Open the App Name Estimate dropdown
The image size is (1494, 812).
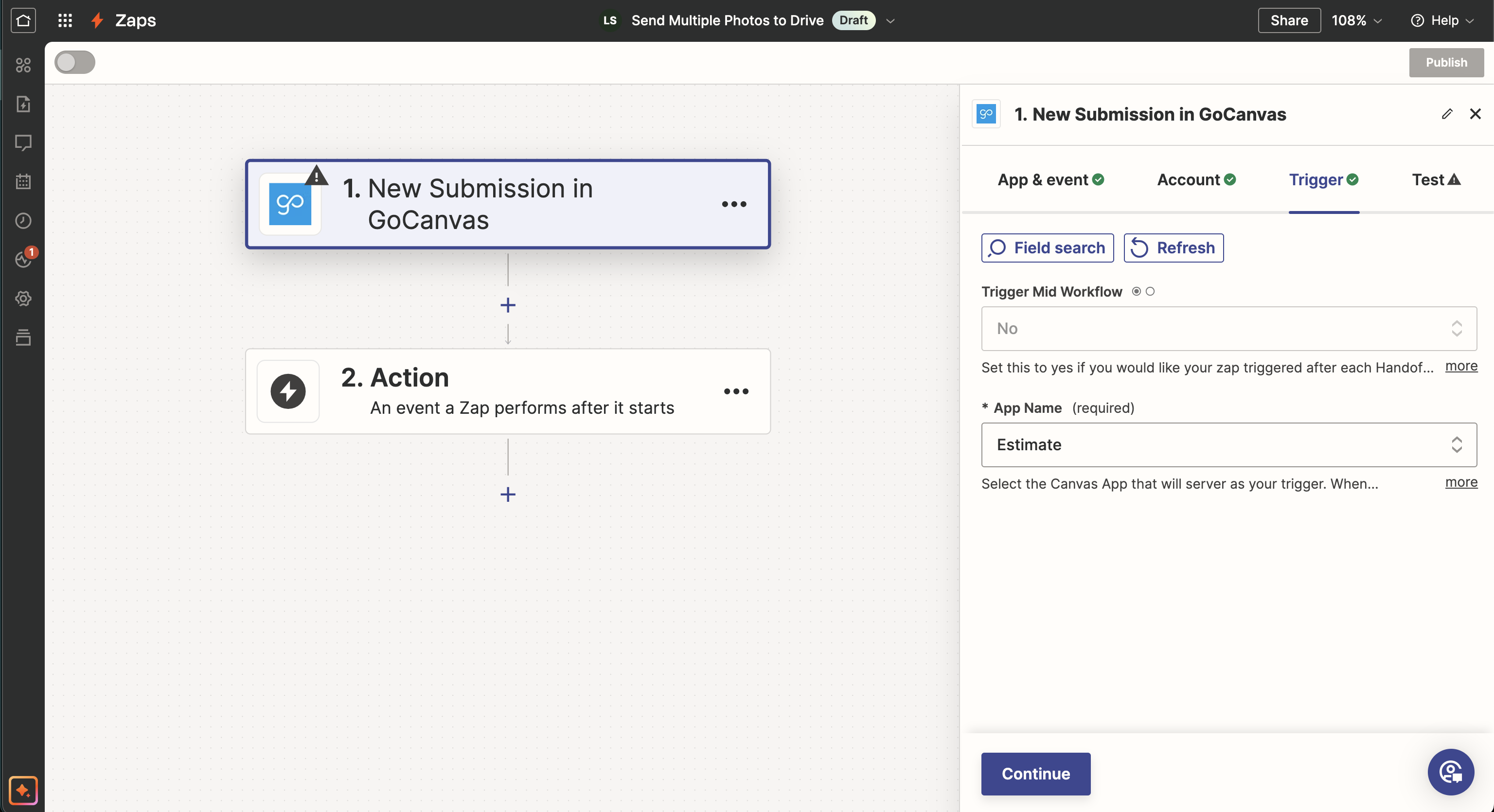click(1229, 444)
